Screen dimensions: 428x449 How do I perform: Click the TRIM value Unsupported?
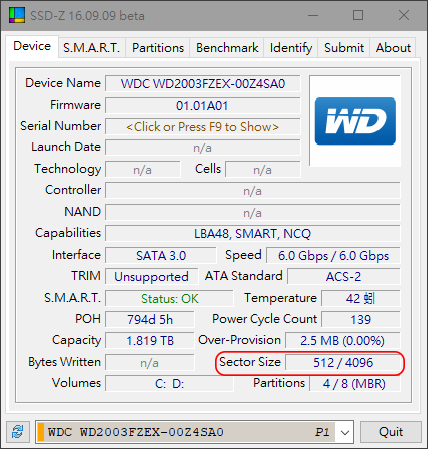coord(152,277)
